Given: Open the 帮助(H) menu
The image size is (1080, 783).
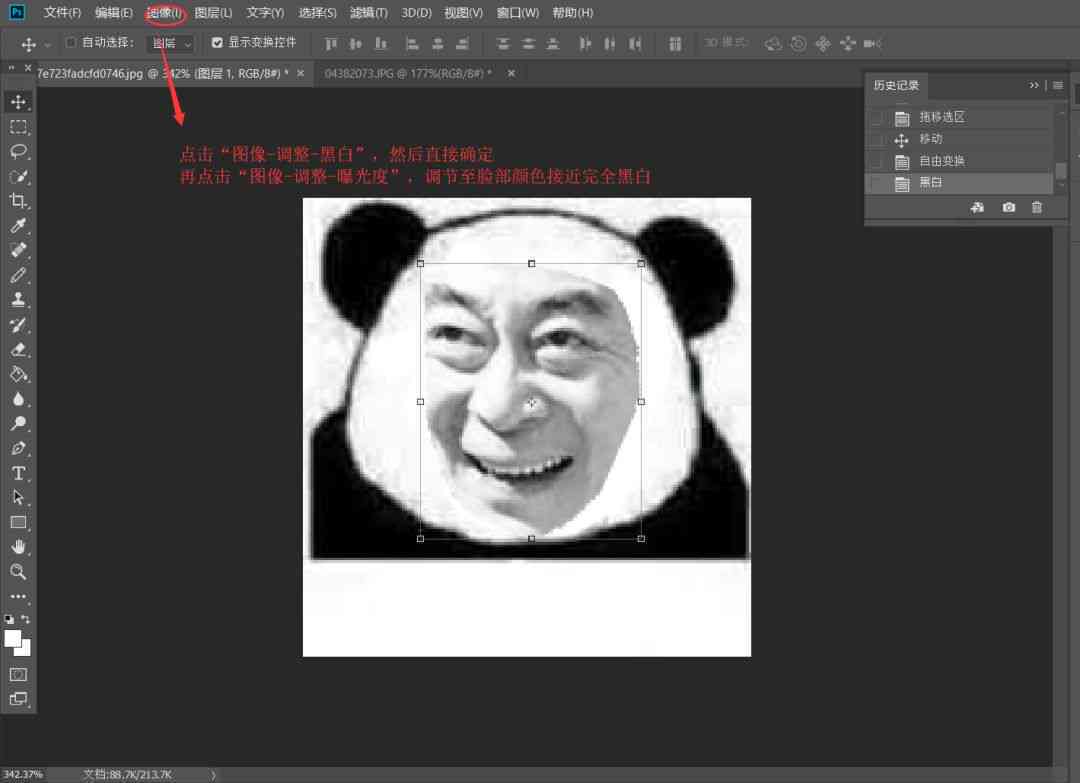Looking at the screenshot, I should click(x=572, y=12).
